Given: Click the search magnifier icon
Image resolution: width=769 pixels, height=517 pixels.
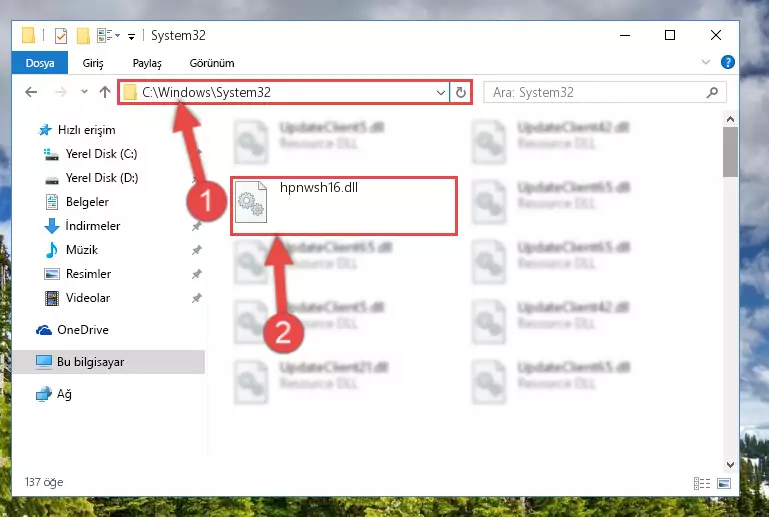Looking at the screenshot, I should point(713,92).
